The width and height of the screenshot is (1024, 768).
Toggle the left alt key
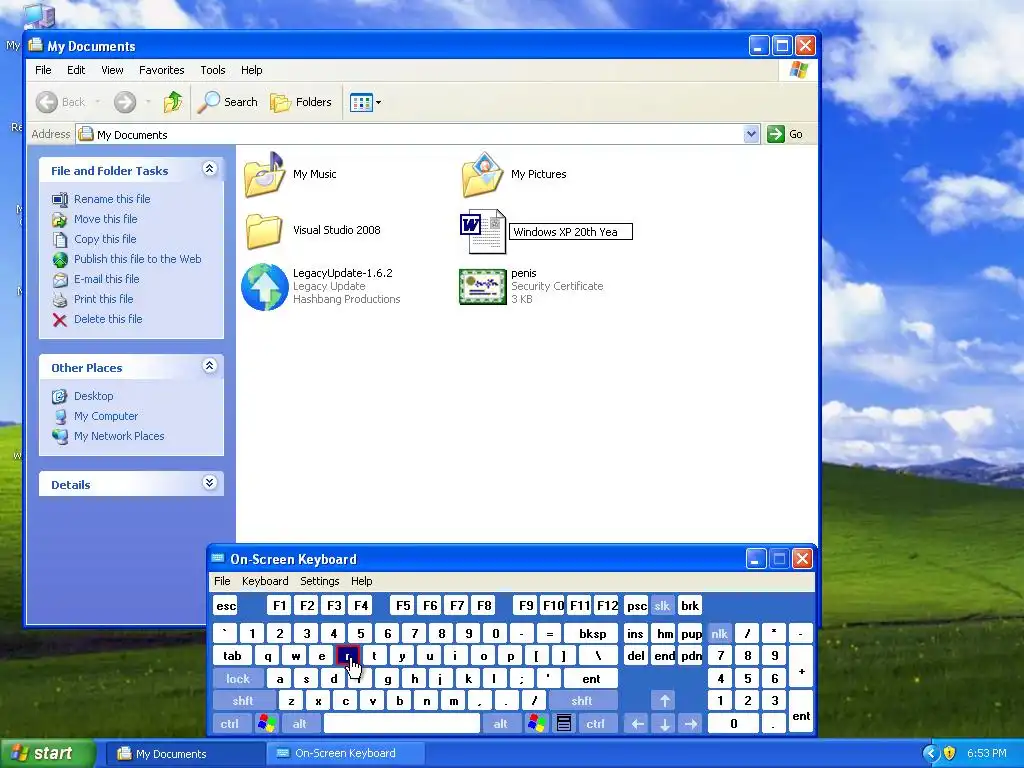pos(300,724)
